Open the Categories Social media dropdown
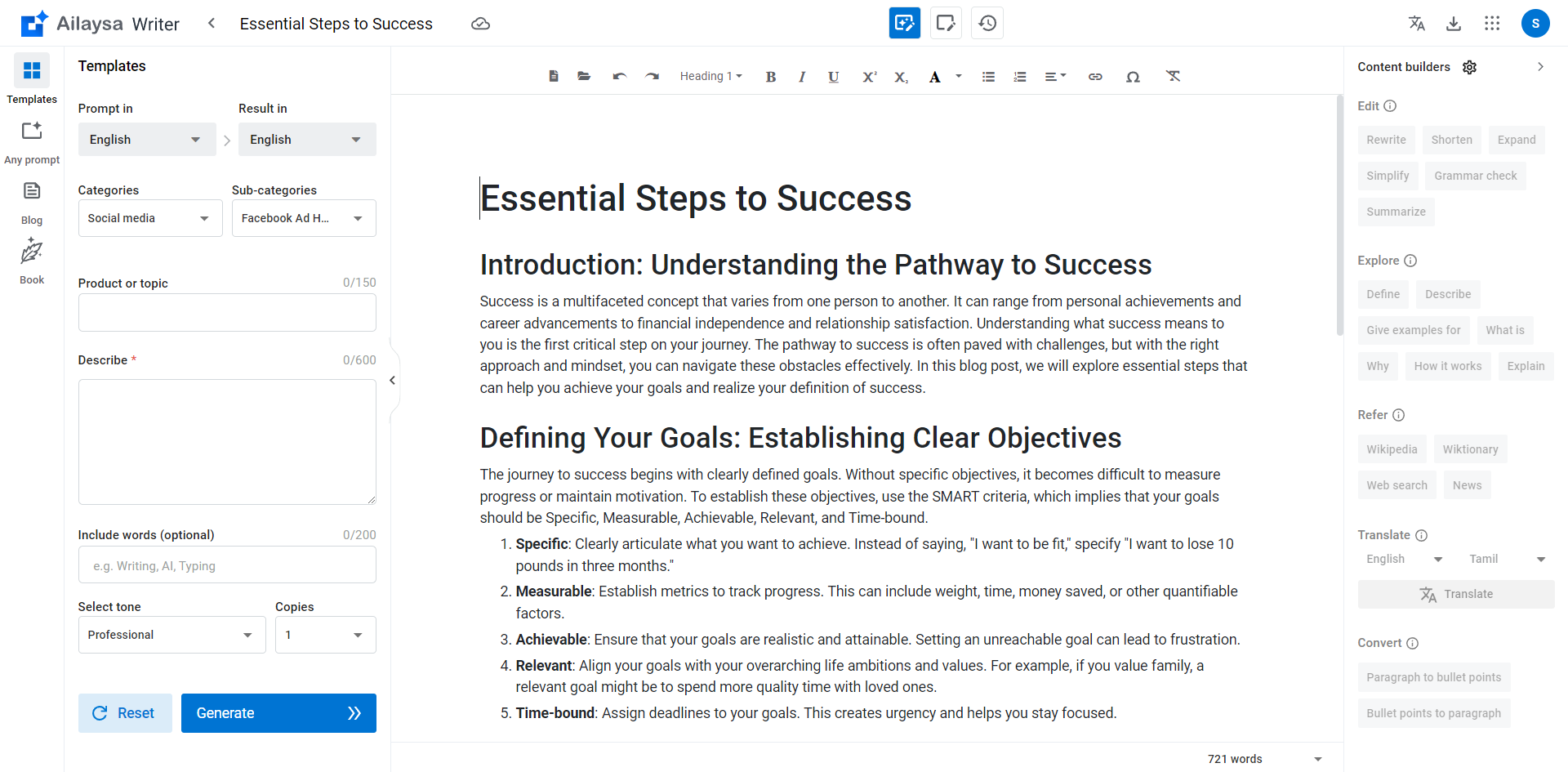The image size is (1568, 772). [x=150, y=218]
